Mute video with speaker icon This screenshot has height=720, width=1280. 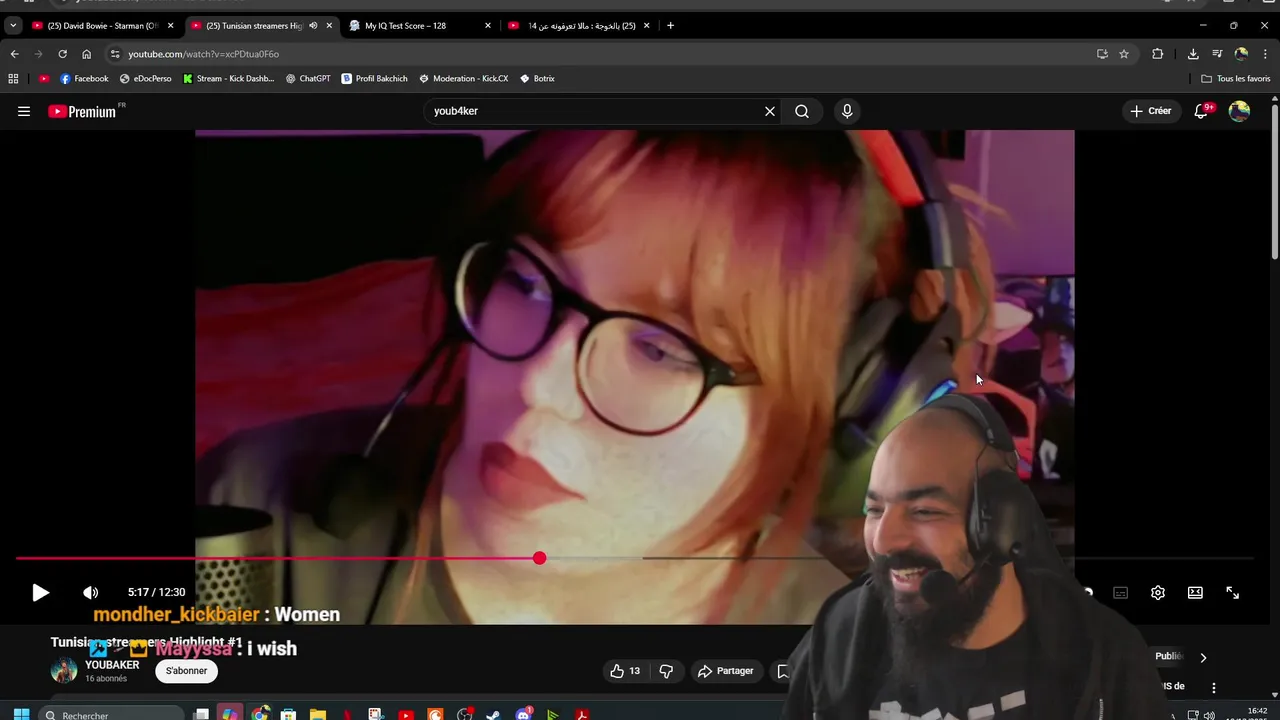coord(90,592)
